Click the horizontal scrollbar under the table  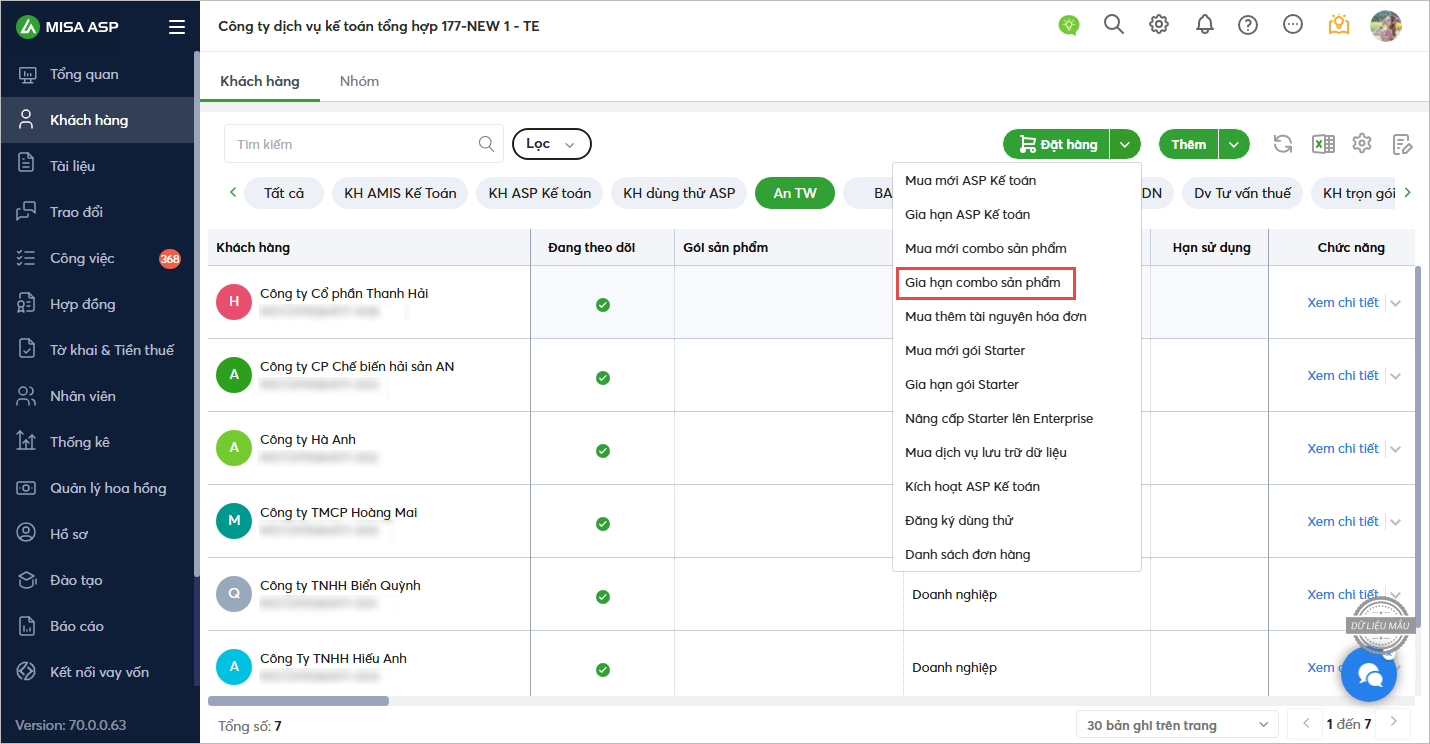click(298, 701)
